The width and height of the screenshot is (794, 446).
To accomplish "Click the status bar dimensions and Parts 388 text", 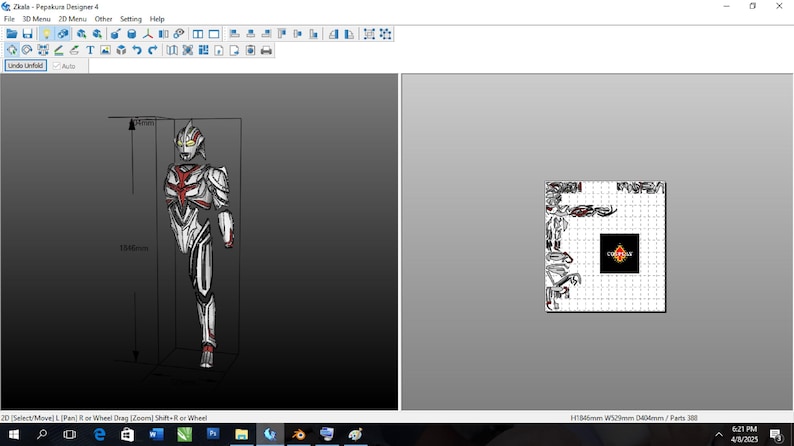I will (634, 418).
